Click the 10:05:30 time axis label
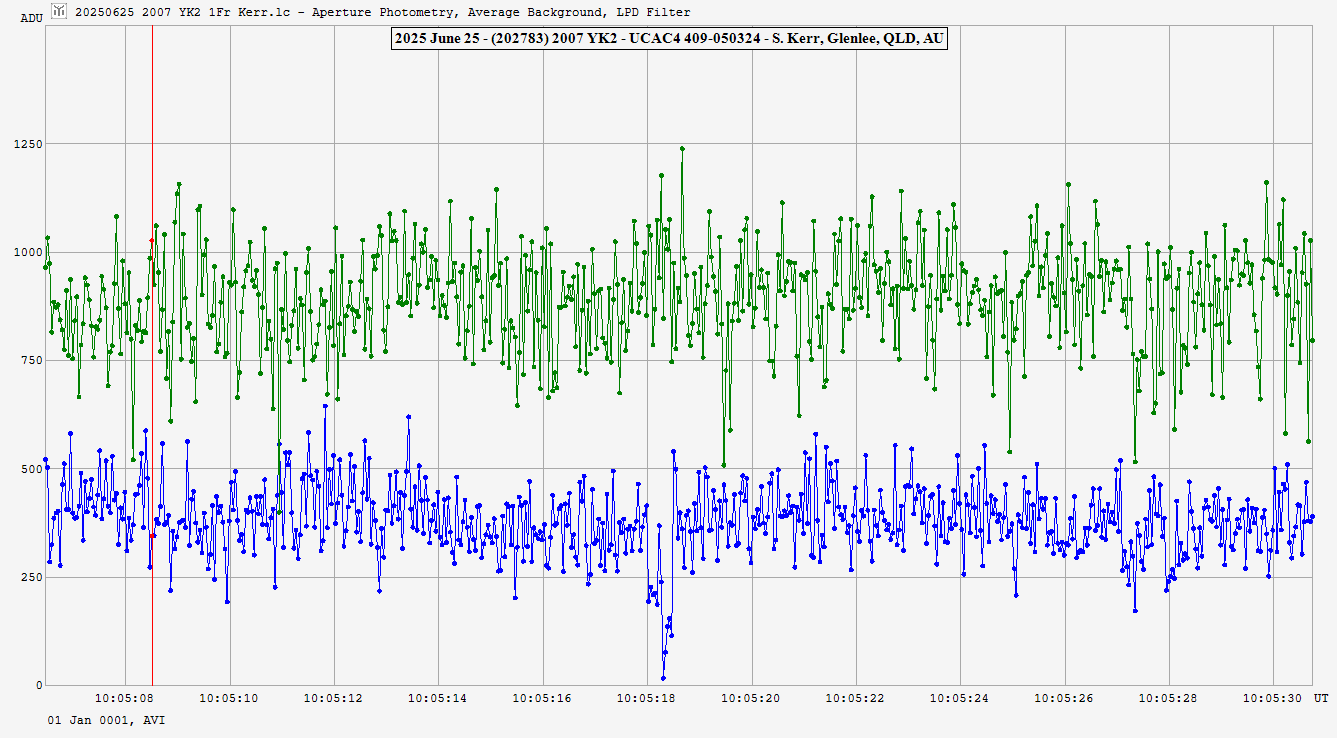 1273,698
